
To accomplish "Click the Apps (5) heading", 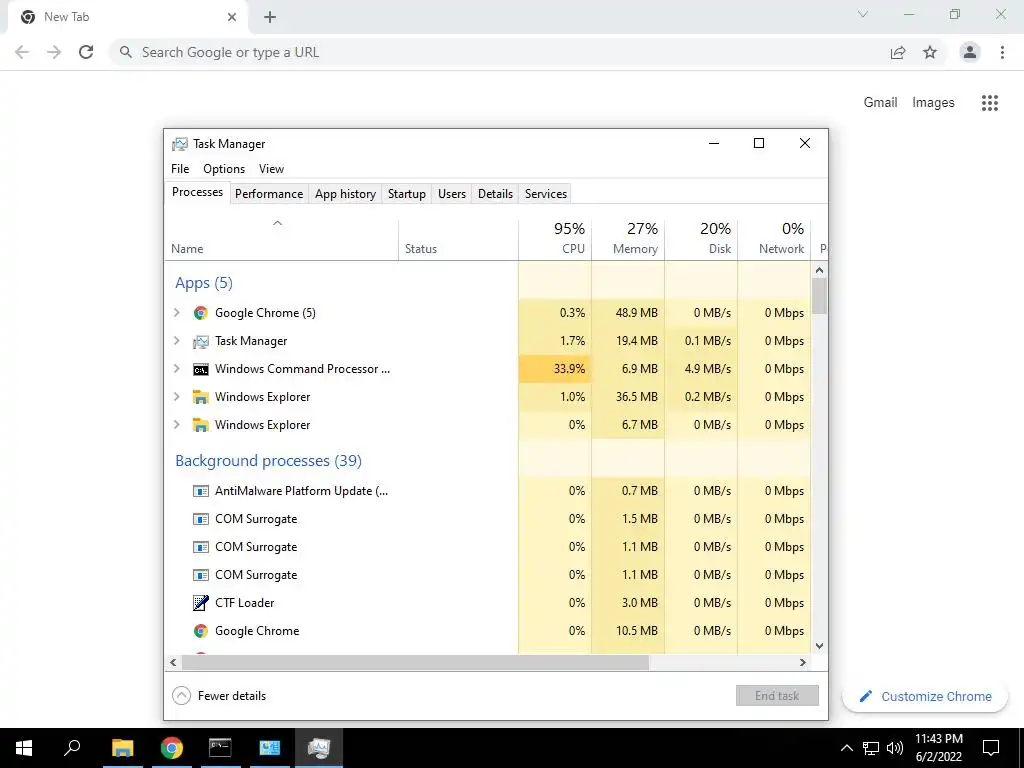I will [204, 283].
